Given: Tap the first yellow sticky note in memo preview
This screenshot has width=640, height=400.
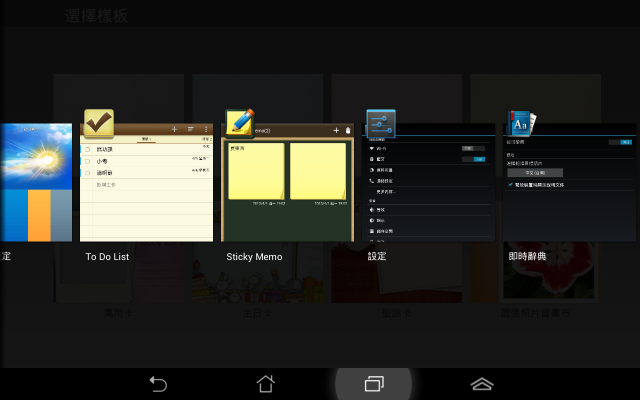Looking at the screenshot, I should click(256, 171).
